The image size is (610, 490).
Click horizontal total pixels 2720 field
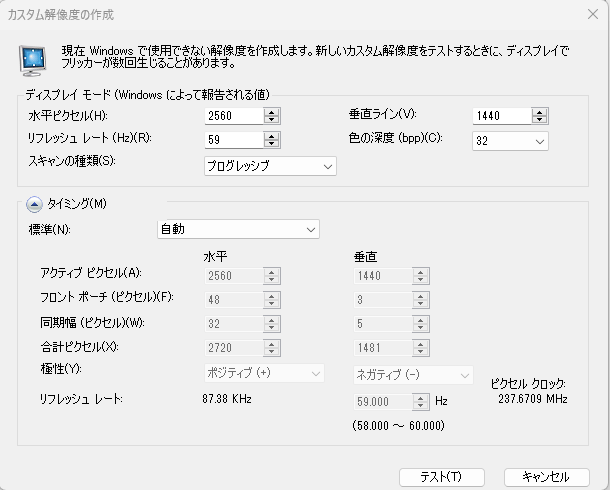pyautogui.click(x=234, y=348)
